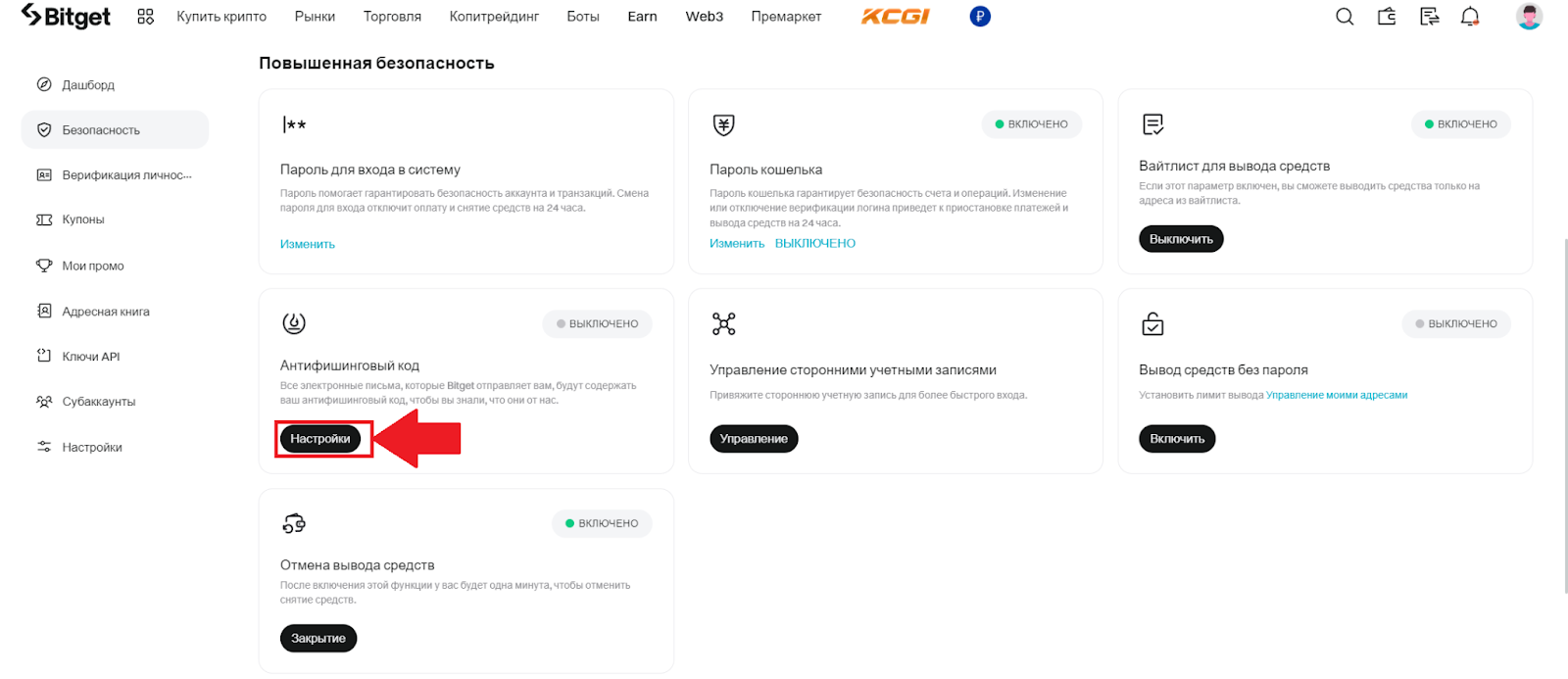The width and height of the screenshot is (1568, 679).
Task: Expand the Торговля navigation menu
Action: (x=392, y=17)
